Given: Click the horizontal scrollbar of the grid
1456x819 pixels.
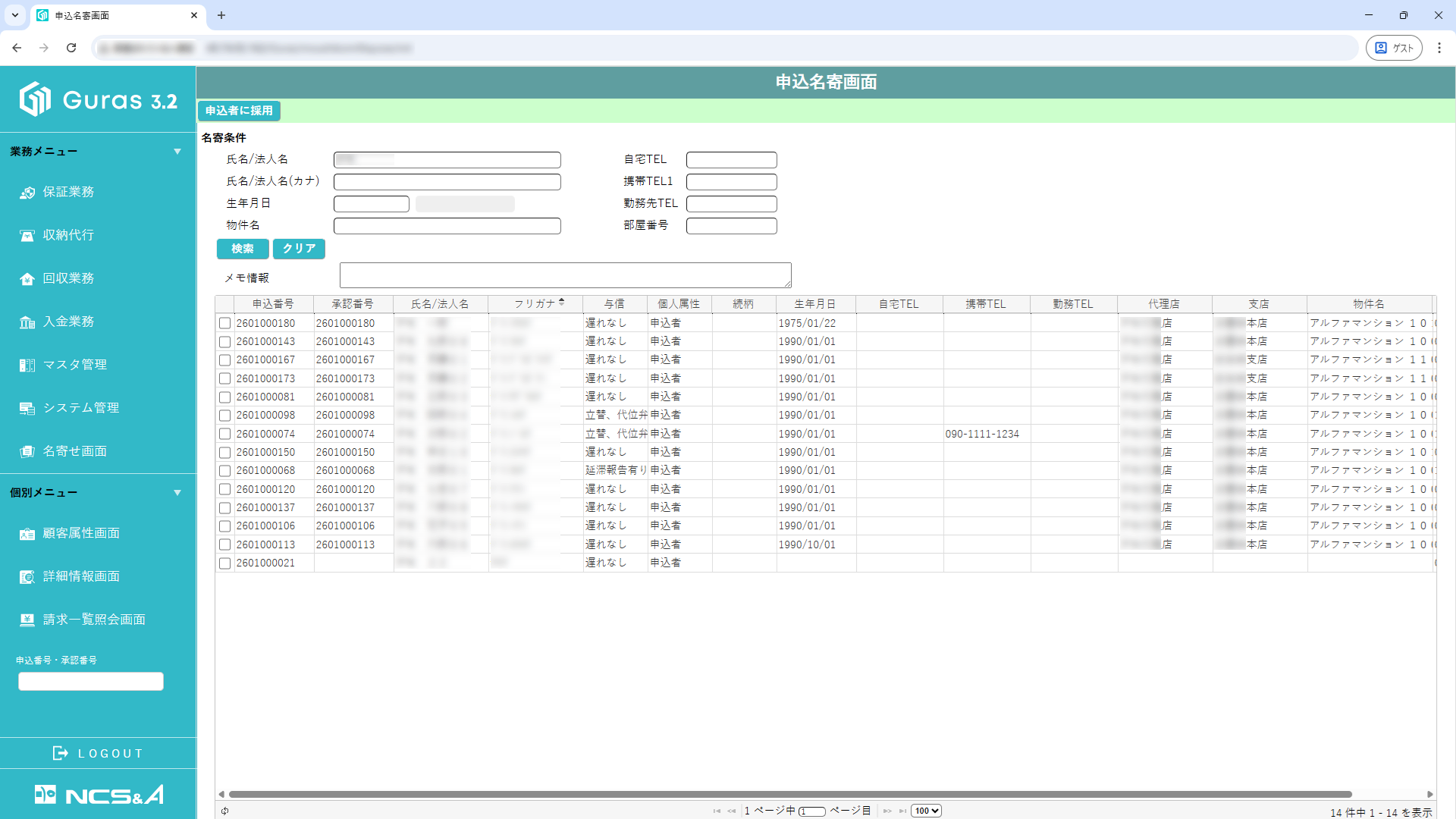Looking at the screenshot, I should [x=789, y=794].
